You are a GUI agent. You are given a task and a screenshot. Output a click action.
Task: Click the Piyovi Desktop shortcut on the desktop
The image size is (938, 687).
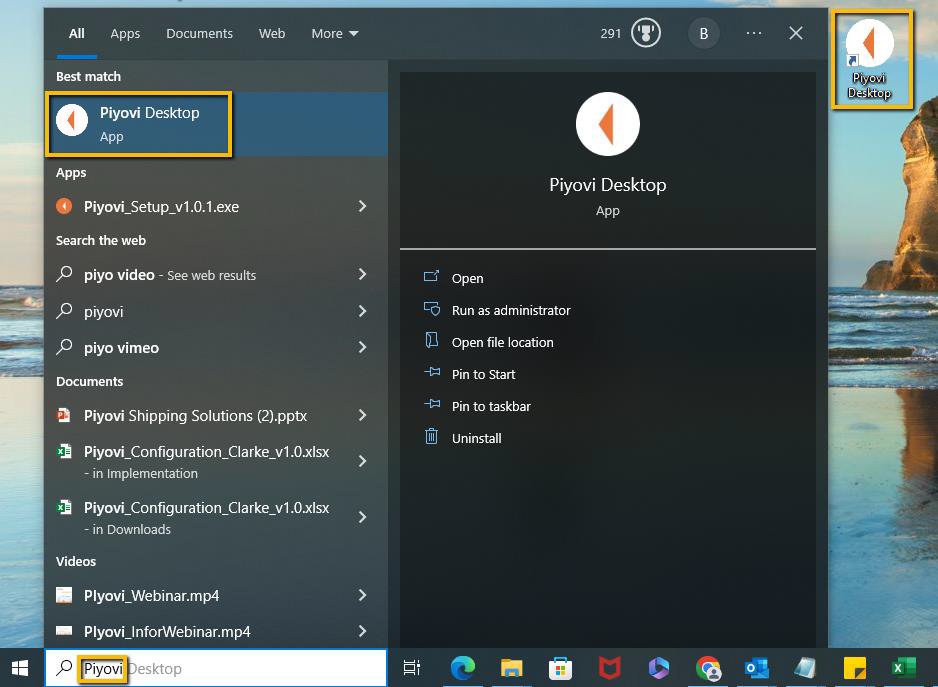pyautogui.click(x=870, y=60)
